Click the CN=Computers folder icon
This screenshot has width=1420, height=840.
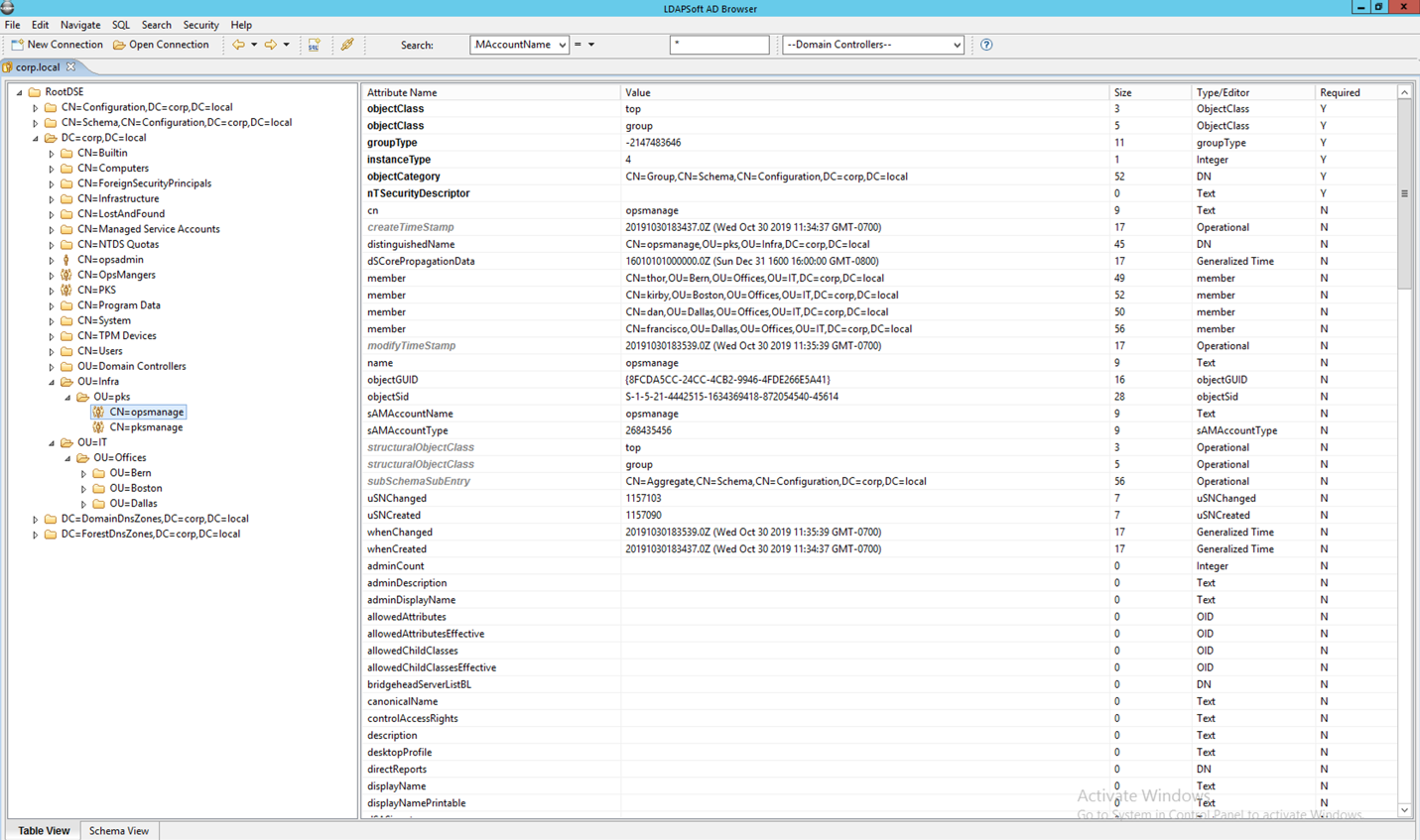tap(66, 169)
